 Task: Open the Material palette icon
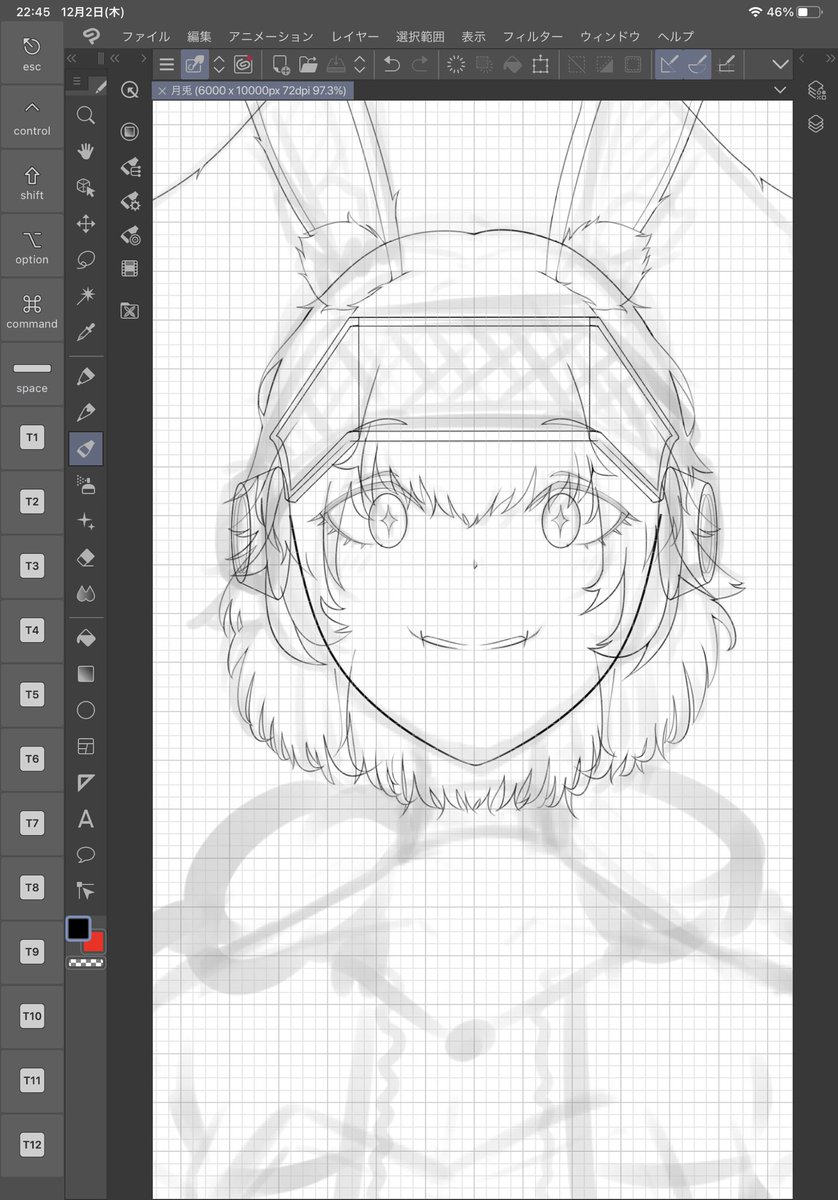pyautogui.click(x=129, y=311)
